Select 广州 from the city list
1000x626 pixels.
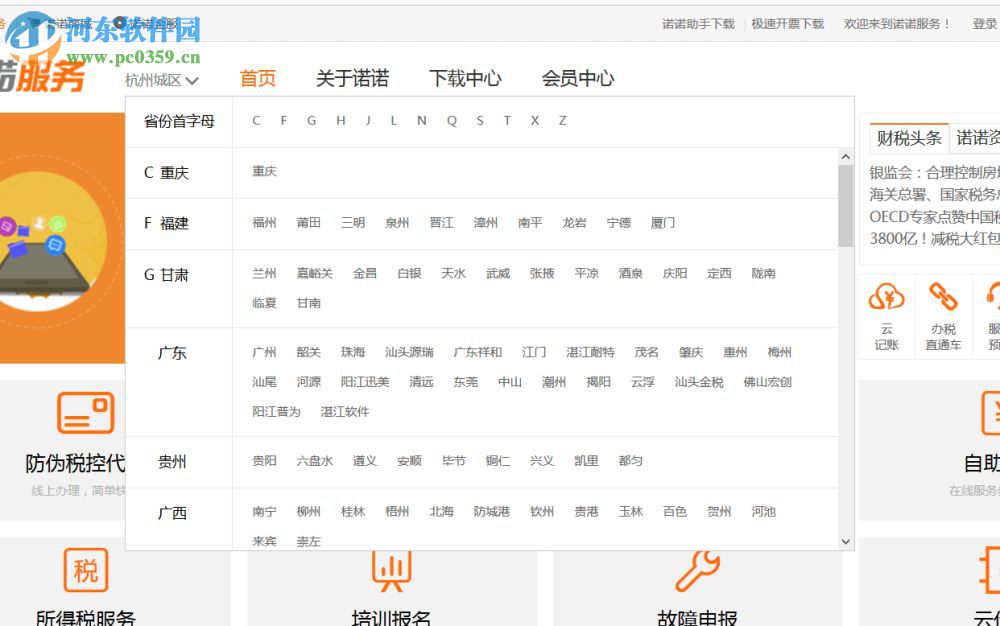[263, 352]
